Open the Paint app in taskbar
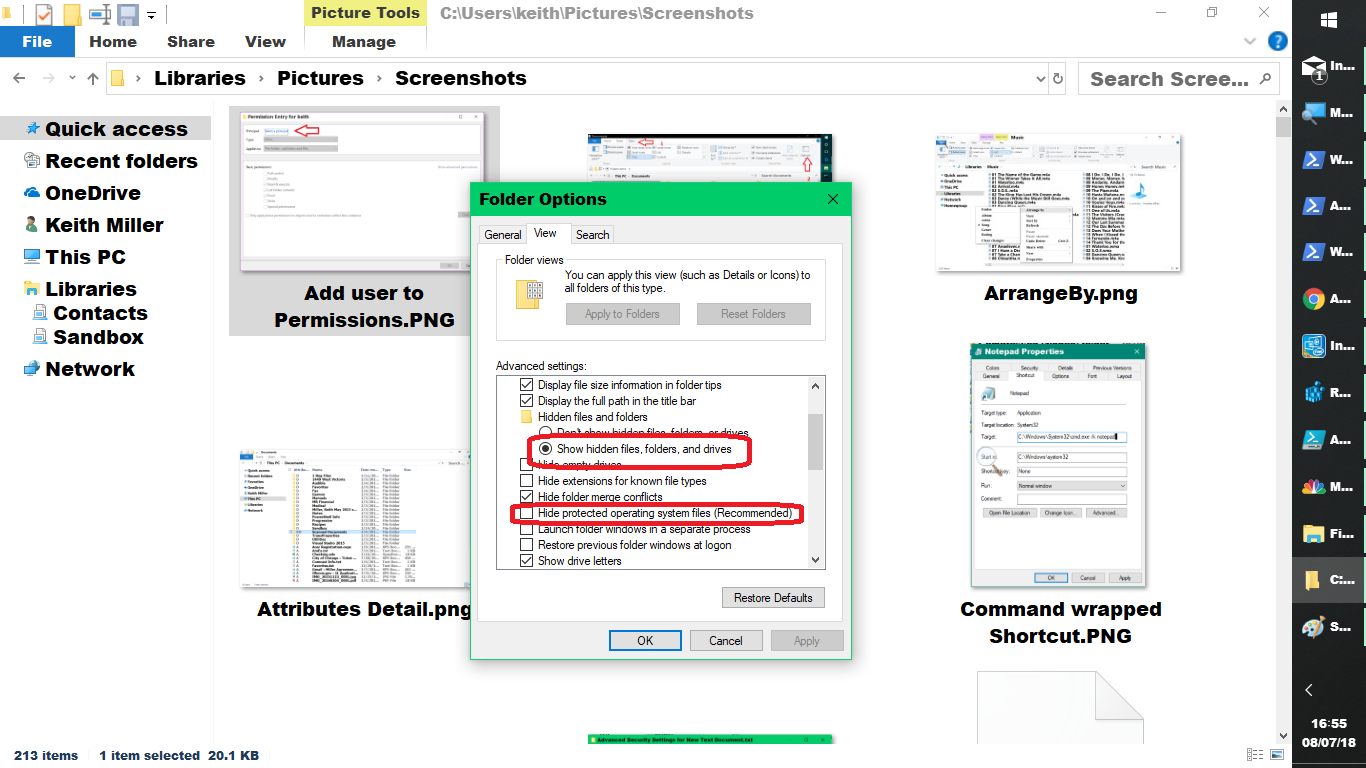Image resolution: width=1366 pixels, height=768 pixels. pyautogui.click(x=1329, y=626)
